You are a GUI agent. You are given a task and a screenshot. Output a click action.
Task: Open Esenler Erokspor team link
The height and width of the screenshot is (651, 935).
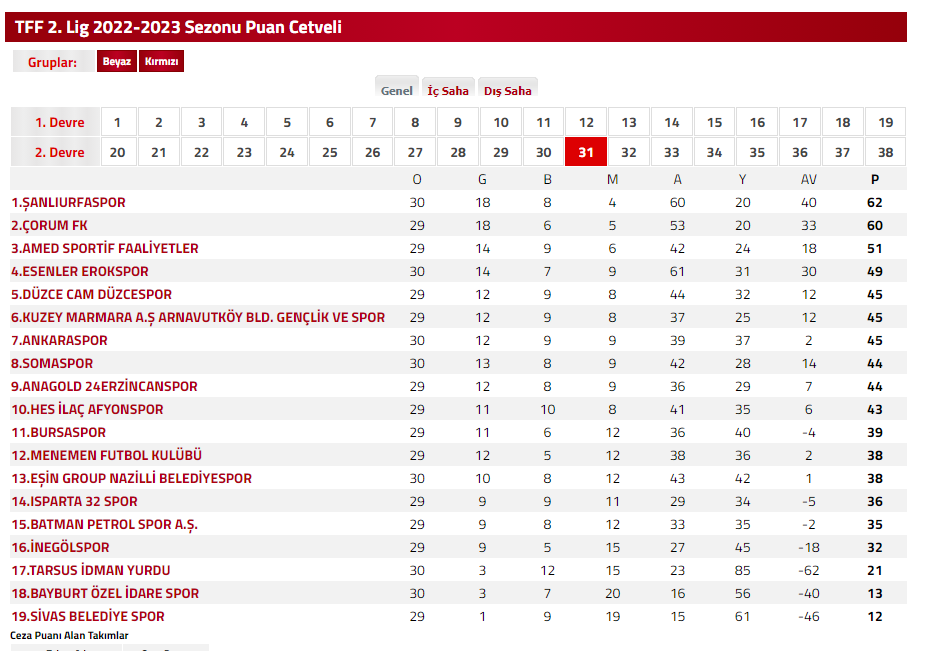coord(80,271)
